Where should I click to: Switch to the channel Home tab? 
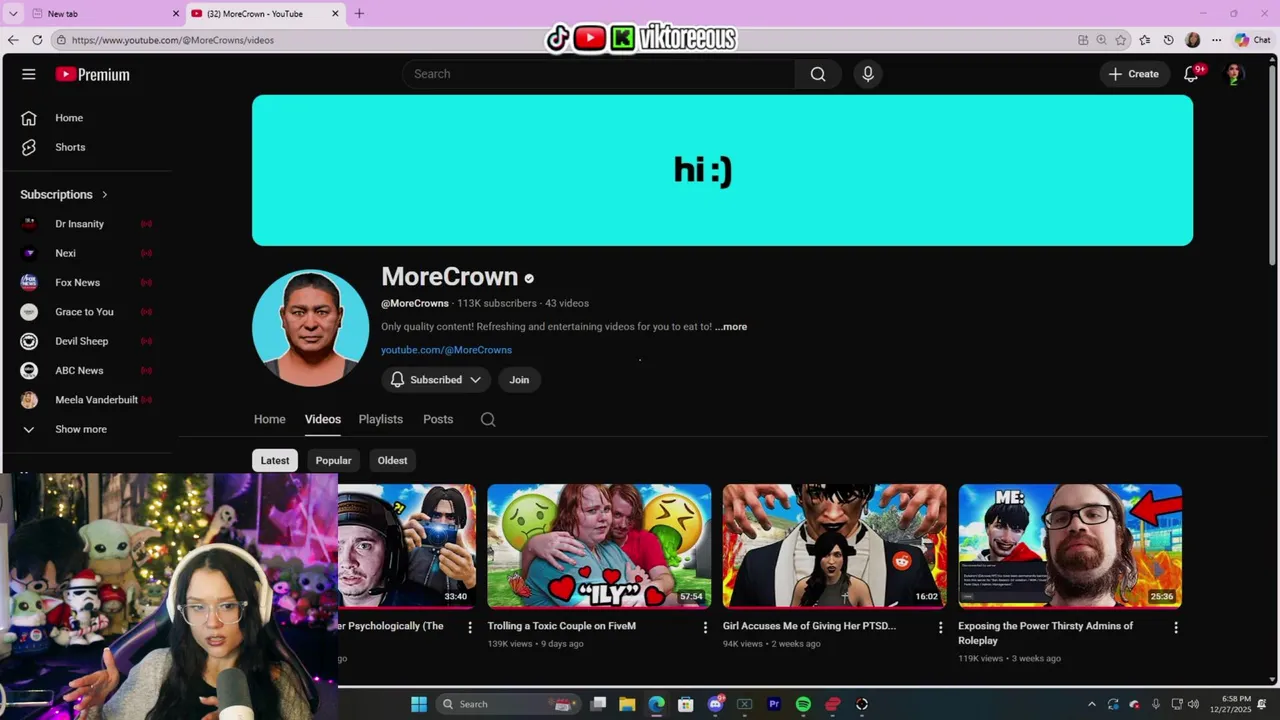(270, 419)
